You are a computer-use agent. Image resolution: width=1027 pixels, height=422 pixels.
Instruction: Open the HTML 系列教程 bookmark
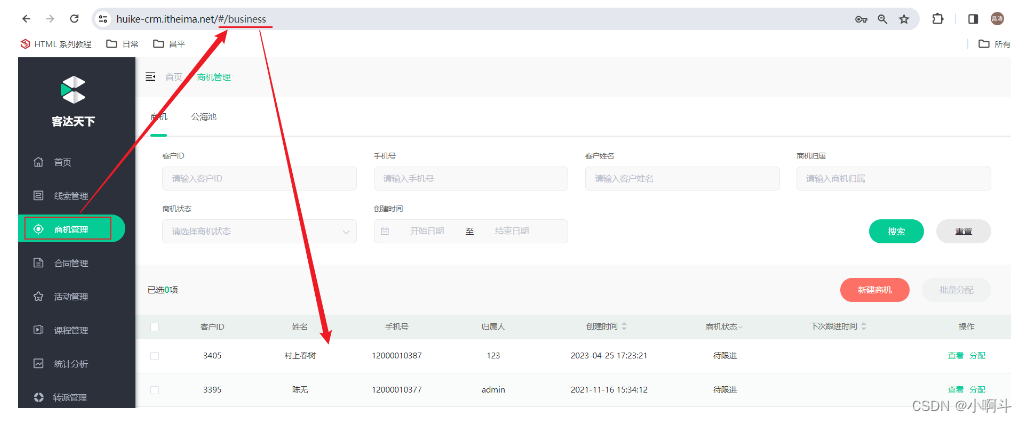(56, 44)
